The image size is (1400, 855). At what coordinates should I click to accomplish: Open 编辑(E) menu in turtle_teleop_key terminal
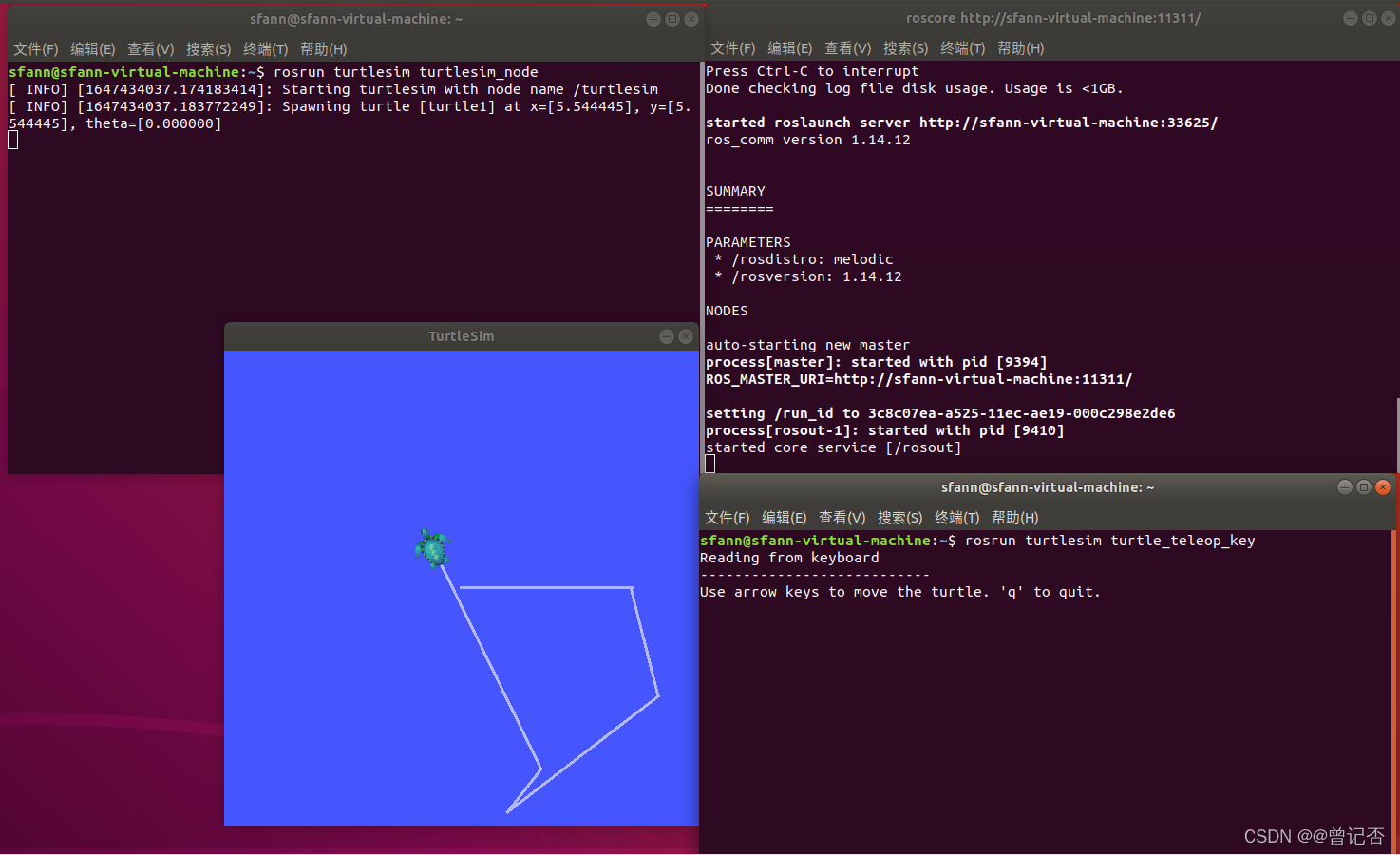pyautogui.click(x=785, y=517)
